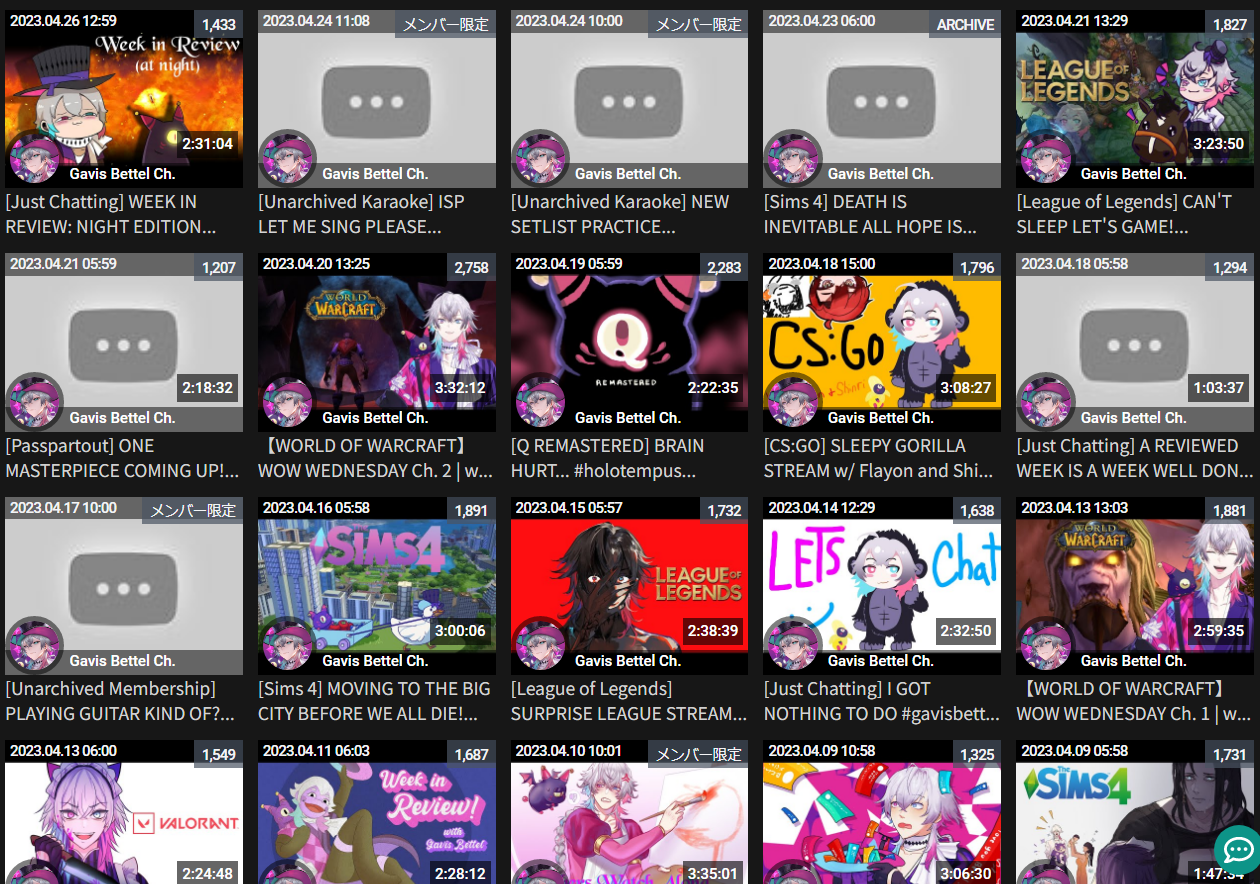Click date text 2023.04.14 12:29
Screen dimensions: 1260x884
click(x=821, y=508)
